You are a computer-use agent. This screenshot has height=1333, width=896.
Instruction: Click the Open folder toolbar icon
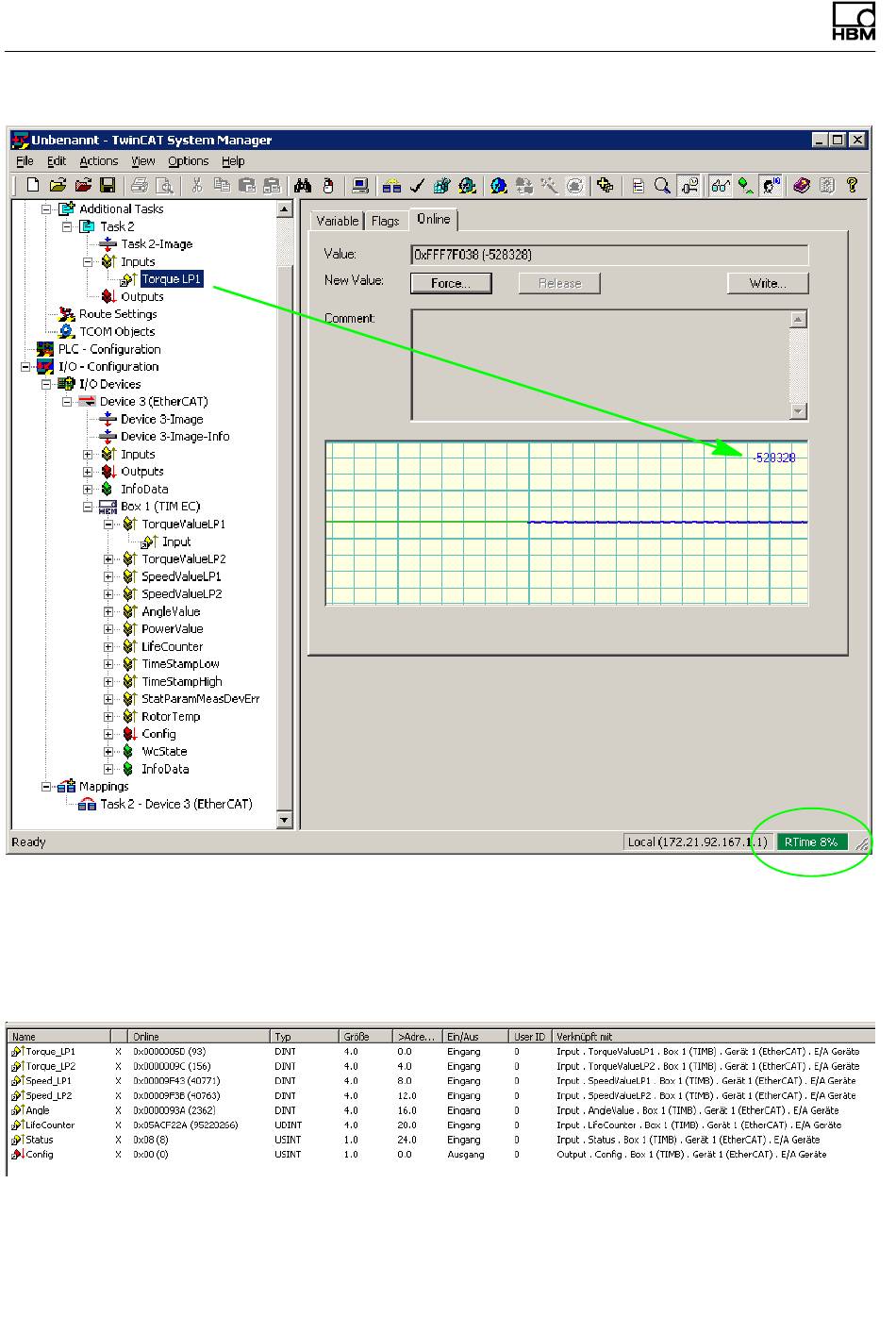[x=58, y=186]
